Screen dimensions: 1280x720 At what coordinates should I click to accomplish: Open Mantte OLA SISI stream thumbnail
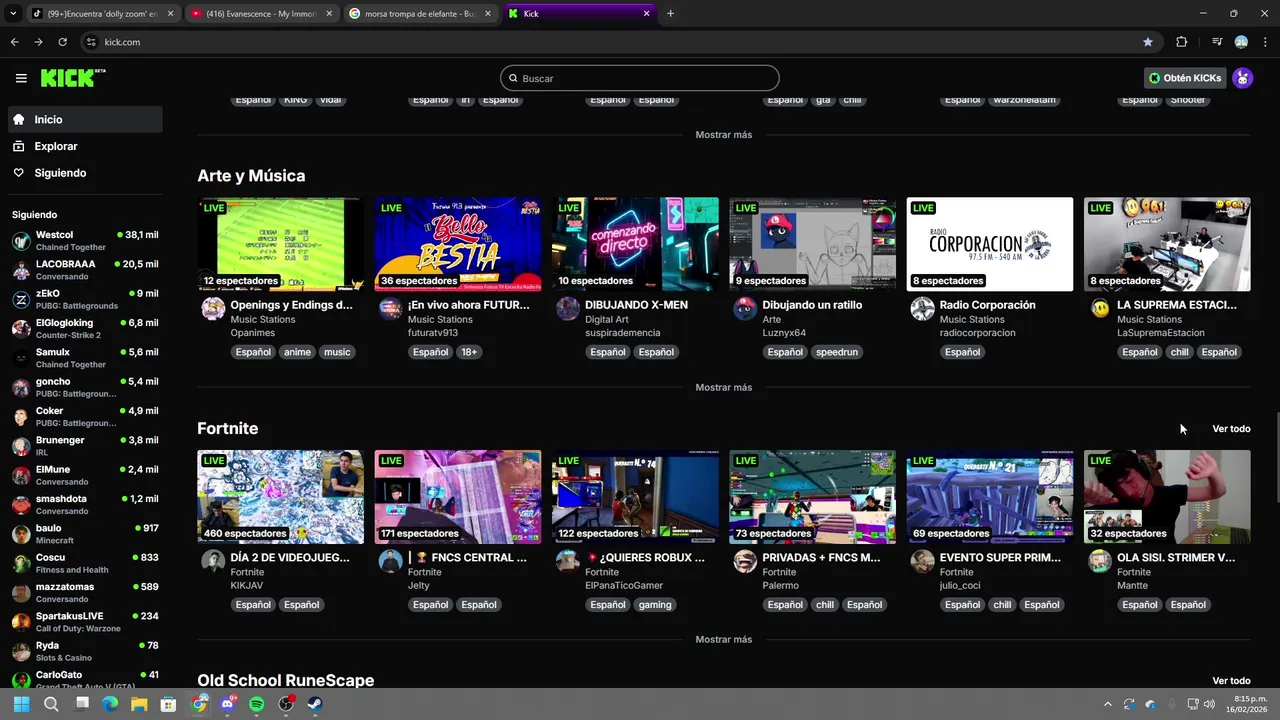pos(1167,497)
